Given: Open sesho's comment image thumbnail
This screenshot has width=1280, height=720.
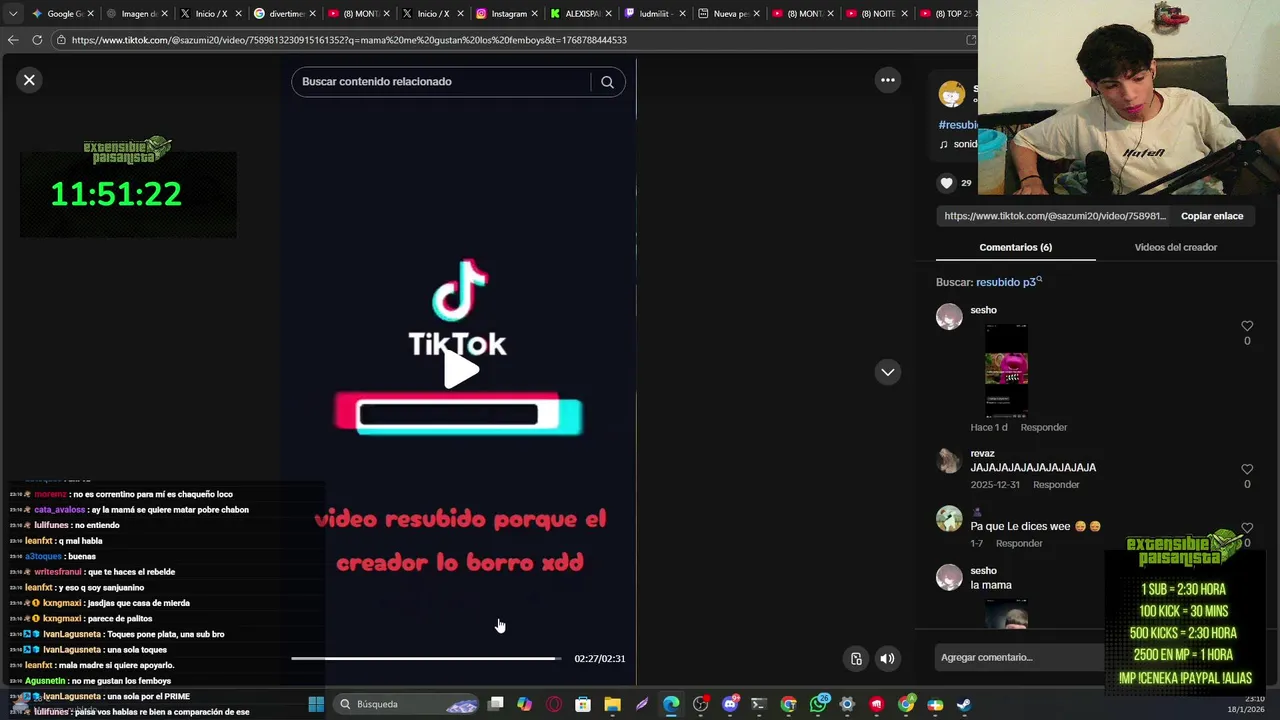Looking at the screenshot, I should click(1006, 370).
